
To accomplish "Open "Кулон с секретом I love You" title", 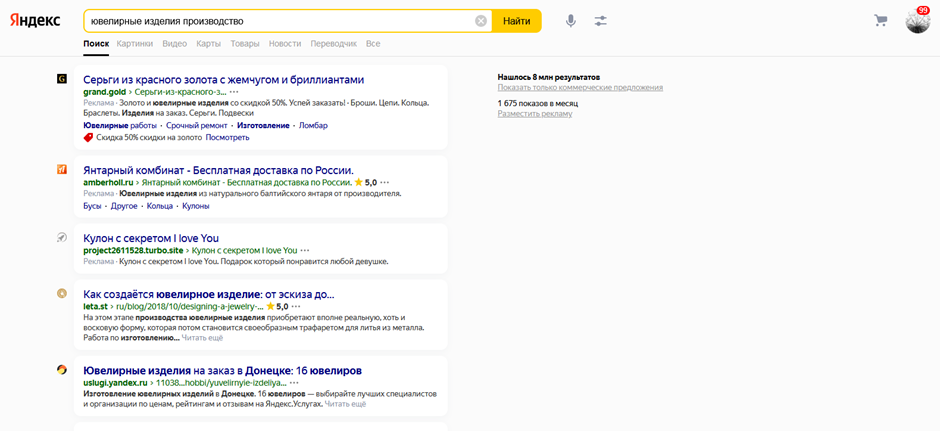I will click(x=151, y=238).
